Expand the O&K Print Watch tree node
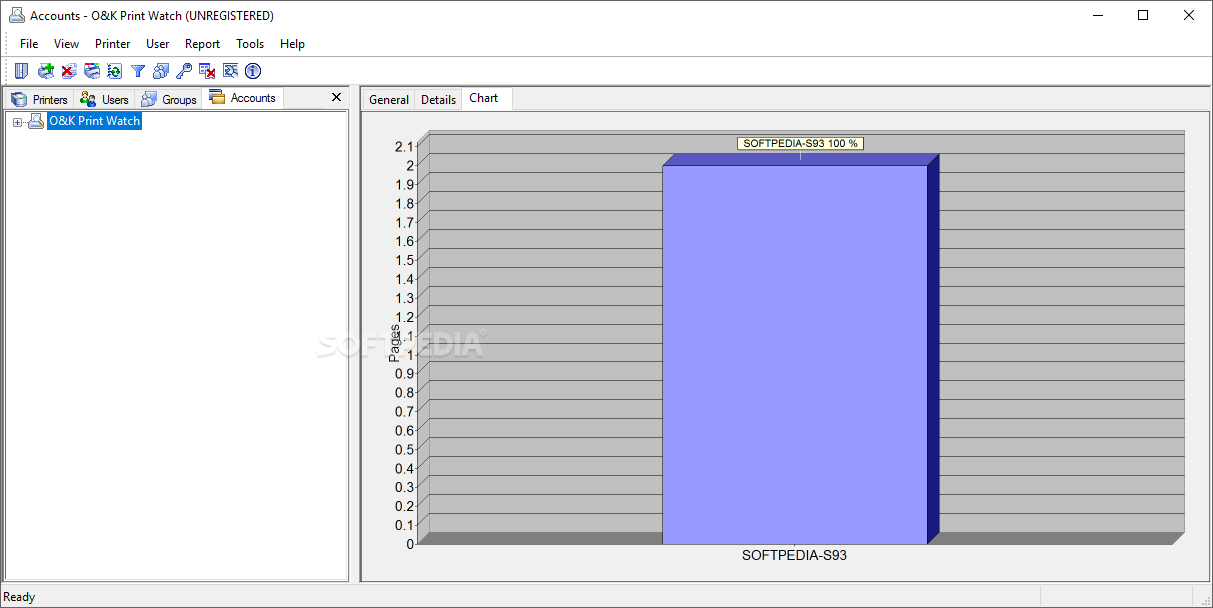This screenshot has height=608, width=1213. click(17, 122)
